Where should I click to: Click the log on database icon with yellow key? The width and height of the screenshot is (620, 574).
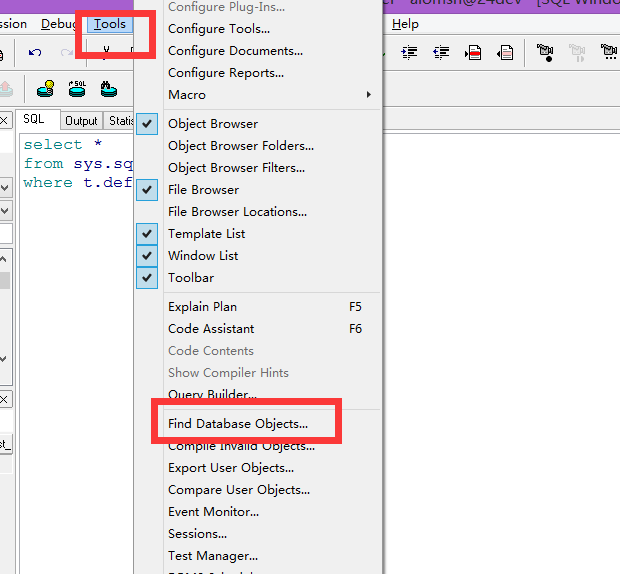point(45,89)
